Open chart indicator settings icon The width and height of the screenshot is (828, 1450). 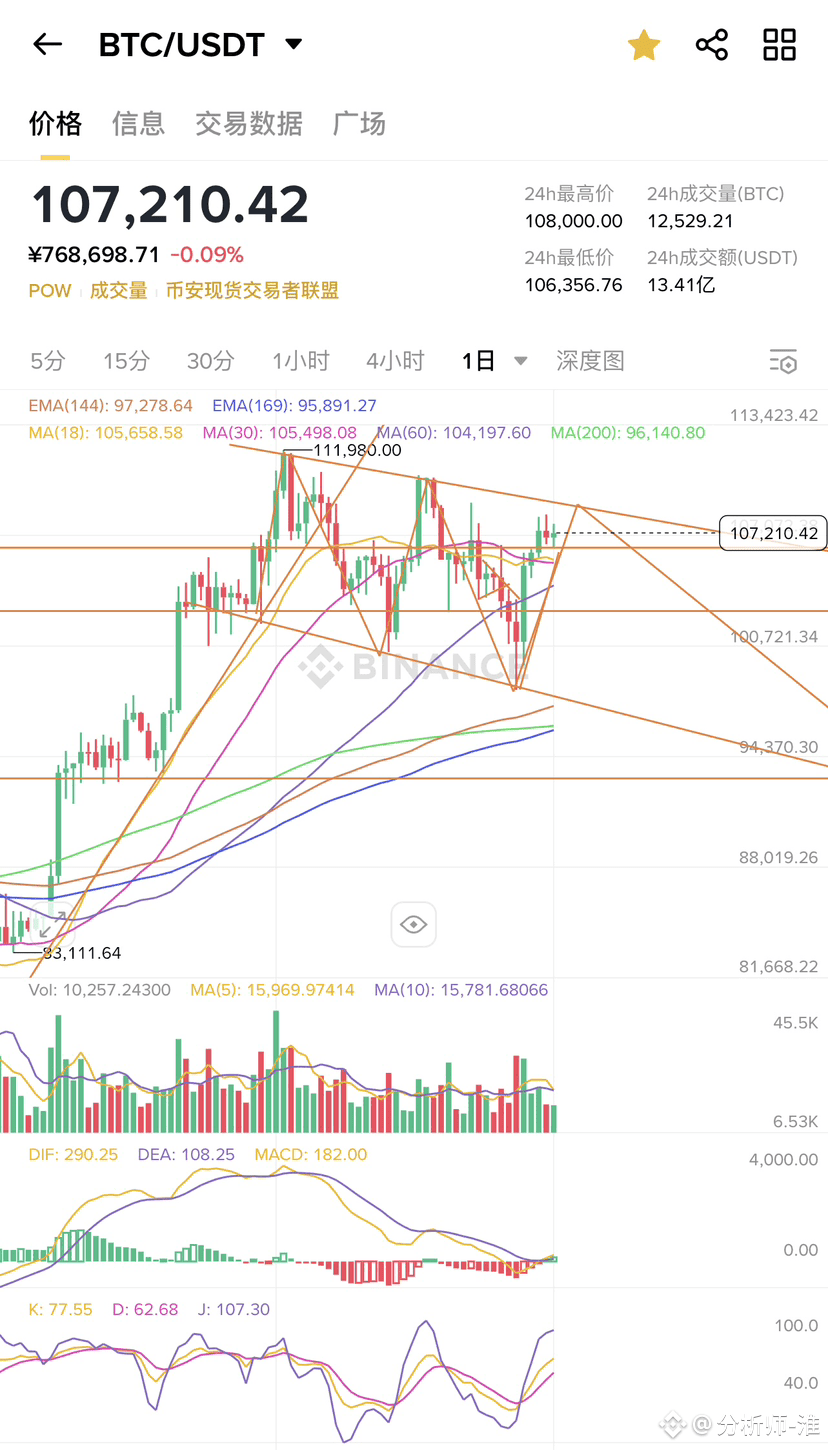[783, 361]
